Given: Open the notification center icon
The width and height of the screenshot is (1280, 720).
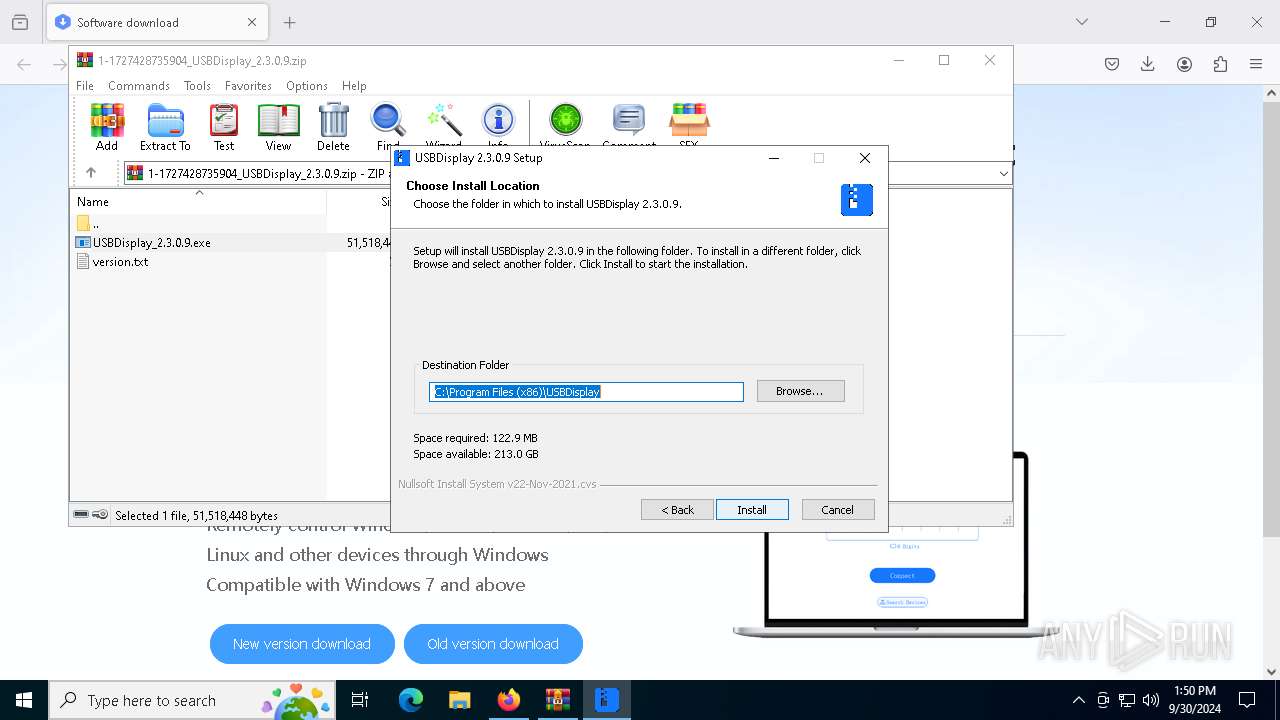Looking at the screenshot, I should [x=1247, y=700].
